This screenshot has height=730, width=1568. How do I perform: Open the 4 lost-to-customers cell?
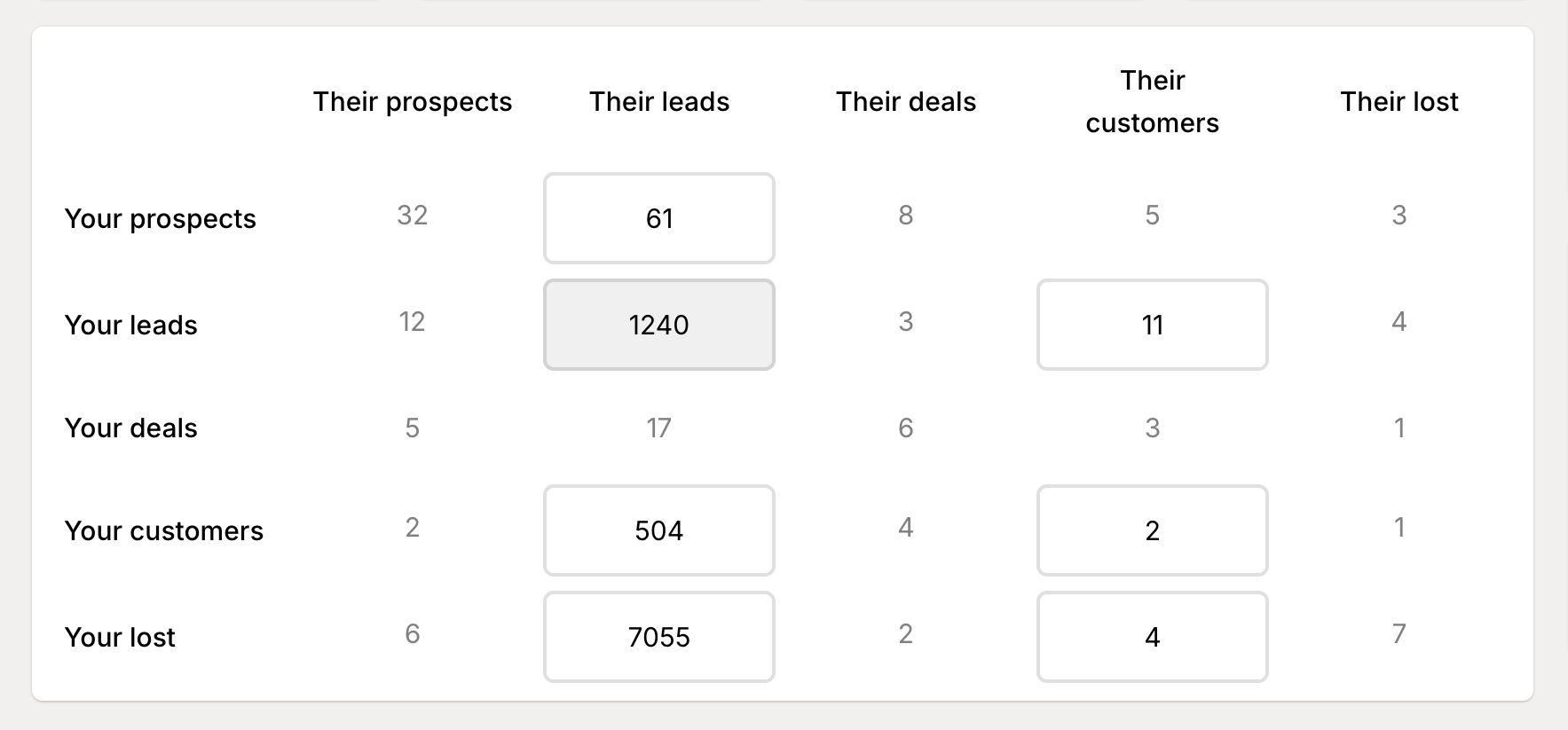tap(1151, 636)
